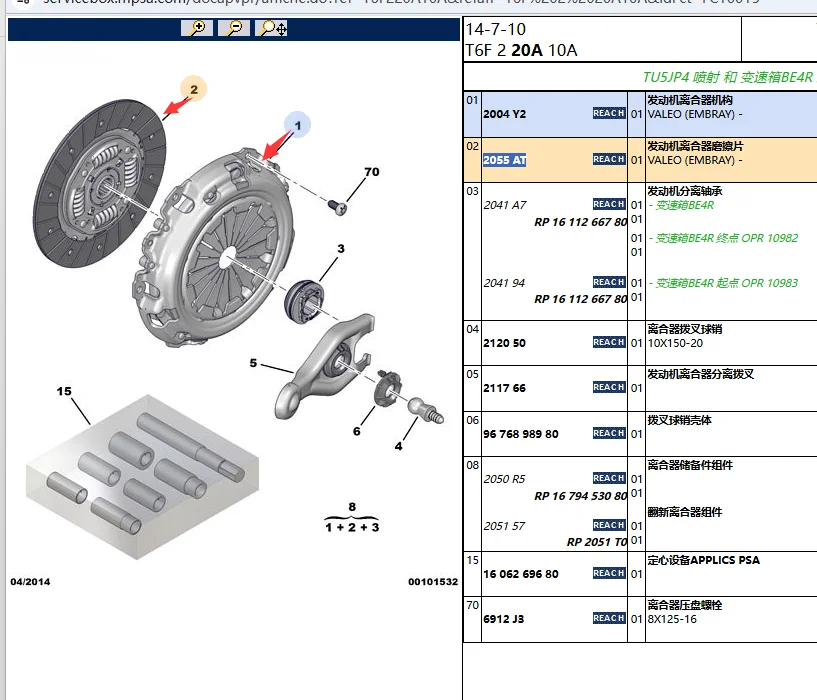Viewport: 817px width, 700px height.
Task: Select the description 拨叉球销壳体
Action: [x=679, y=420]
